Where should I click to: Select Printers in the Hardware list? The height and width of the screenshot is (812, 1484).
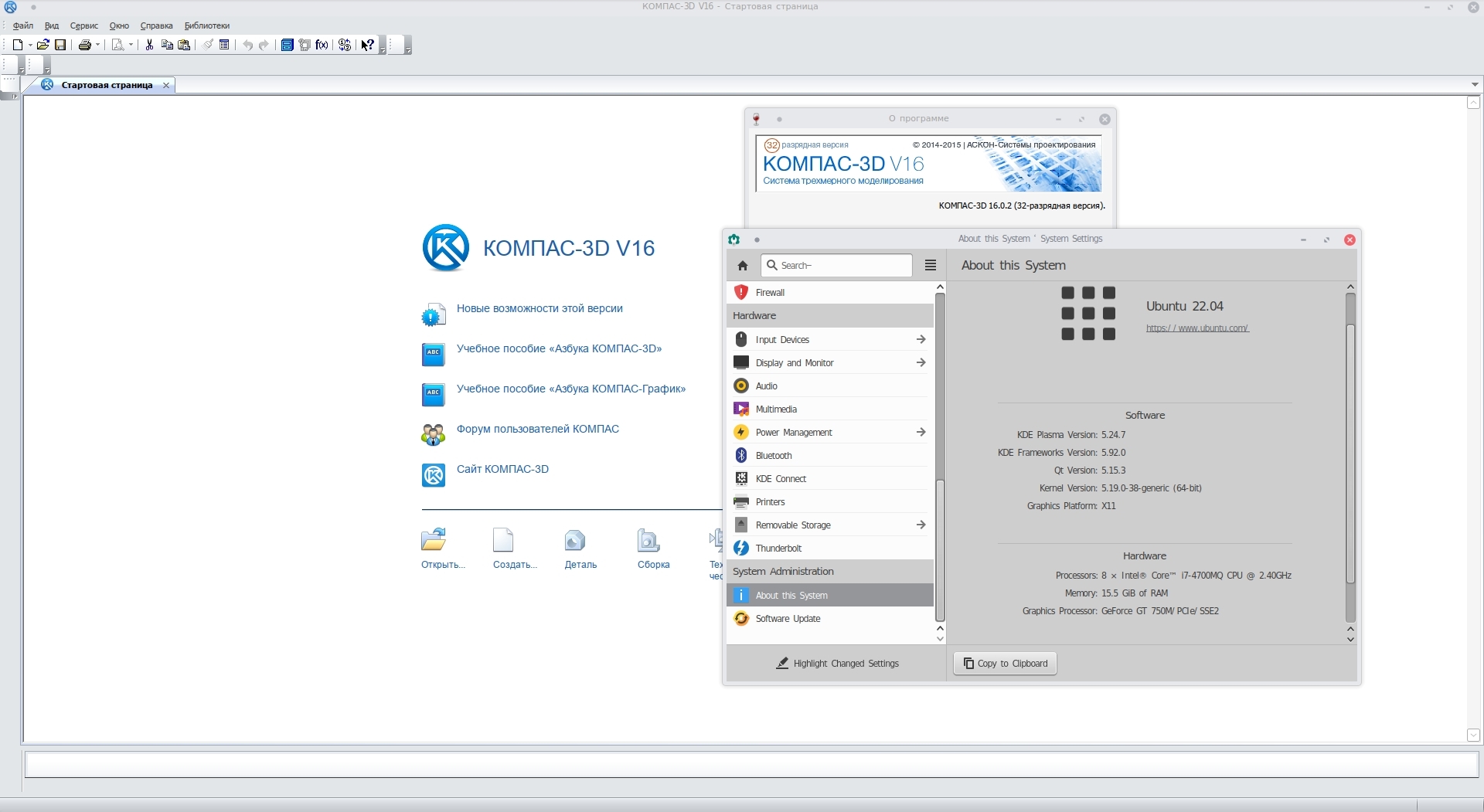click(830, 501)
